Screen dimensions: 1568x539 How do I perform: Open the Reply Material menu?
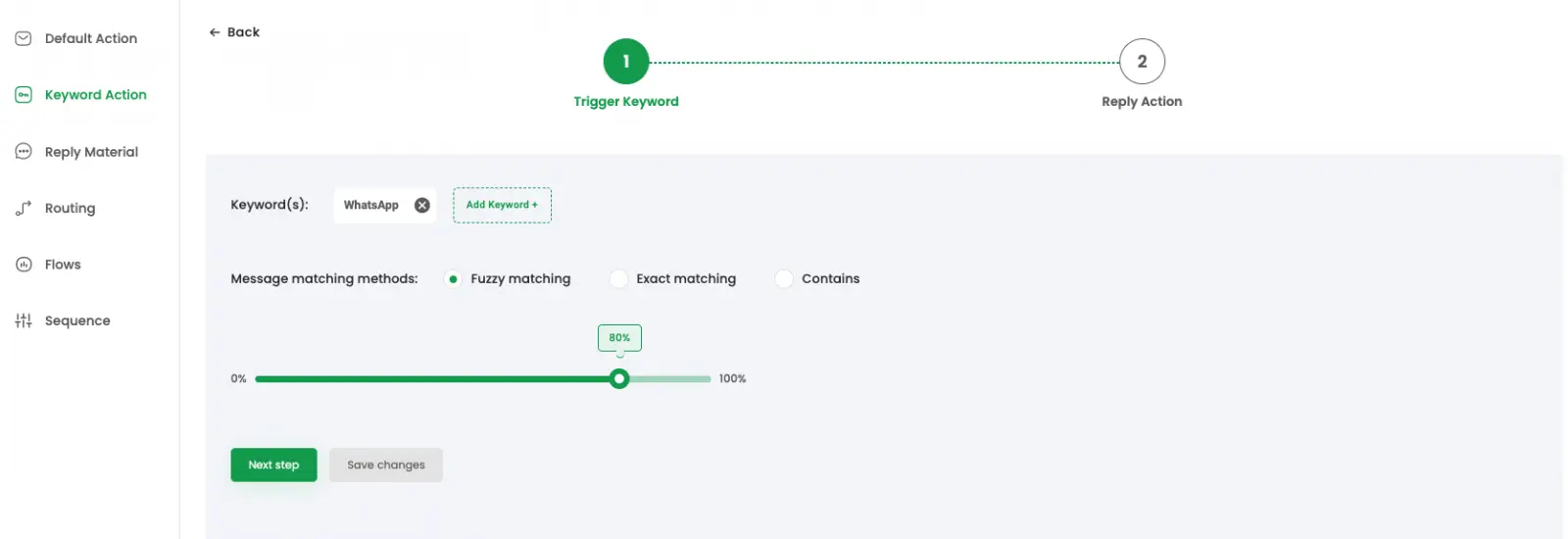pos(91,152)
